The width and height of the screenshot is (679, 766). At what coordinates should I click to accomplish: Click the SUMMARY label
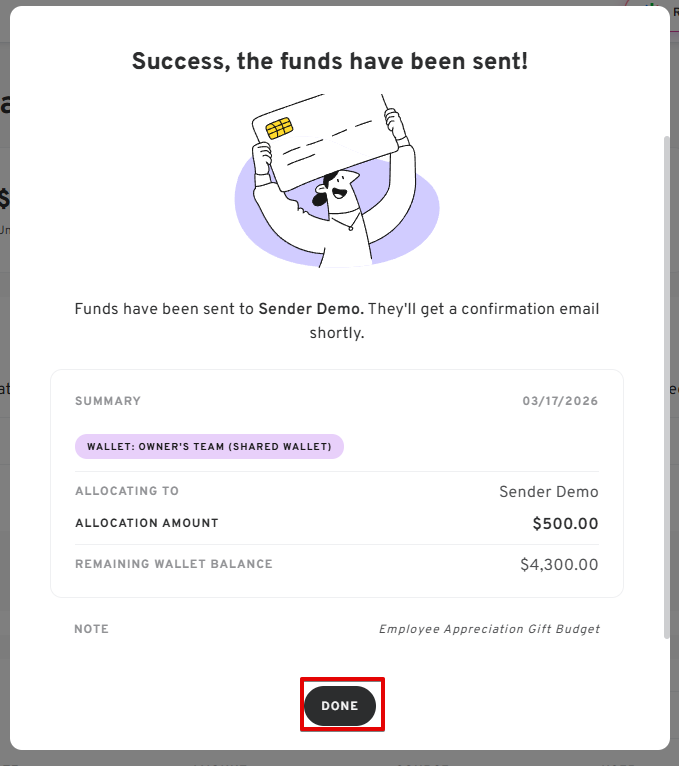[108, 401]
